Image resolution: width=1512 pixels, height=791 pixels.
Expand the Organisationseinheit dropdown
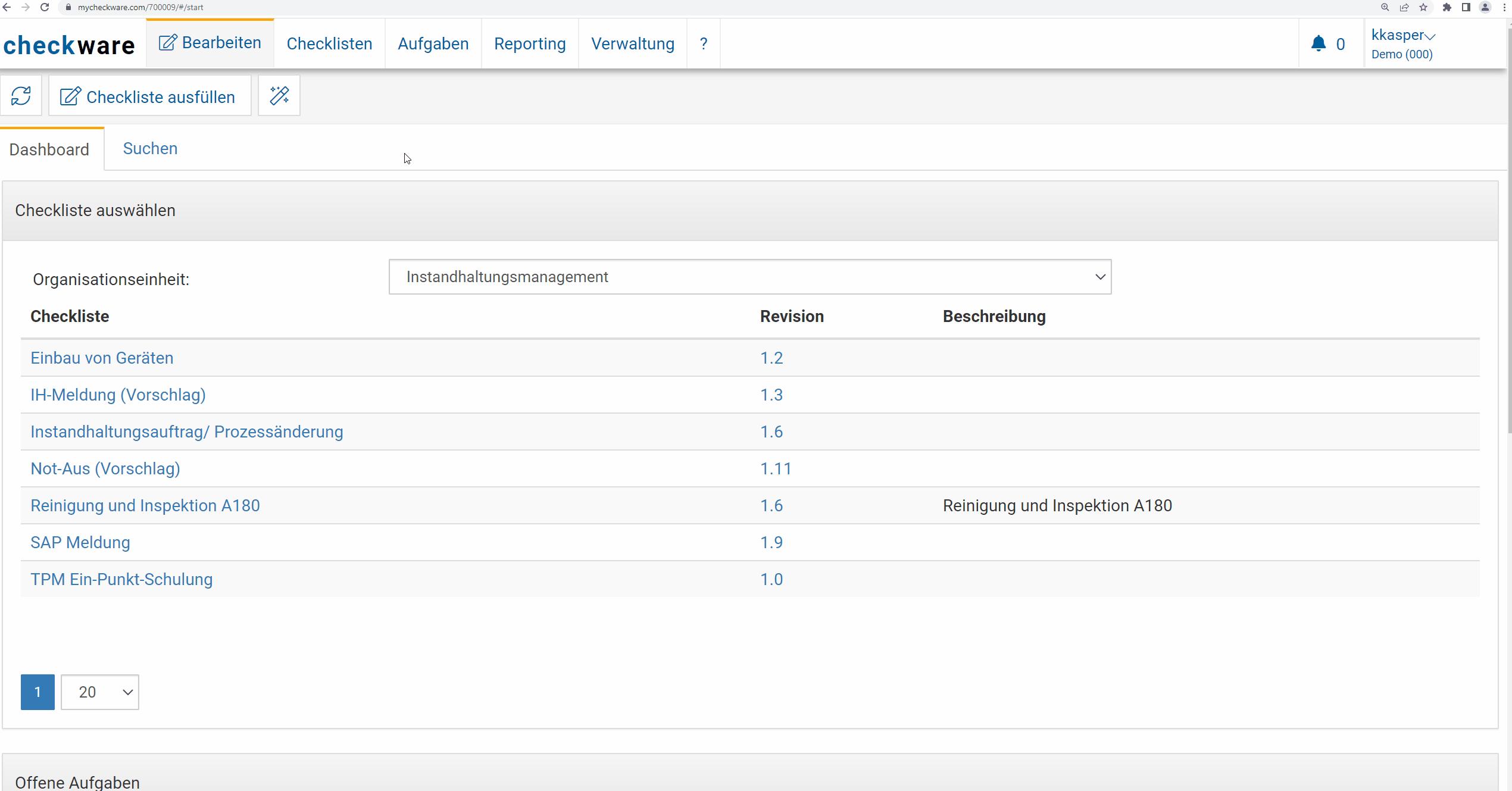(x=750, y=277)
